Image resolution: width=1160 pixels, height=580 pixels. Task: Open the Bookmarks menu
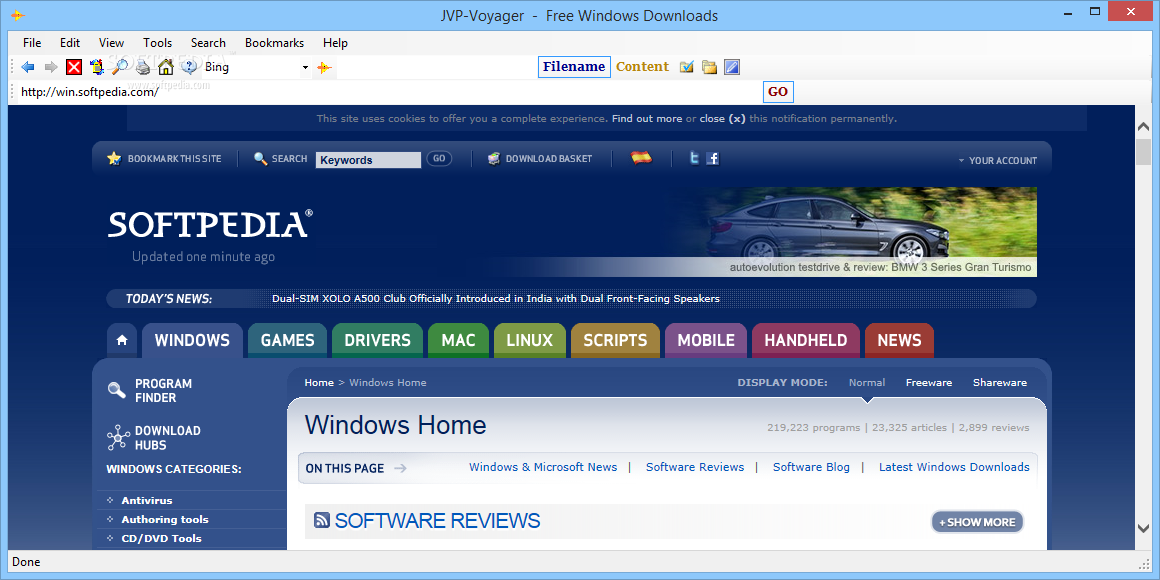click(x=274, y=43)
